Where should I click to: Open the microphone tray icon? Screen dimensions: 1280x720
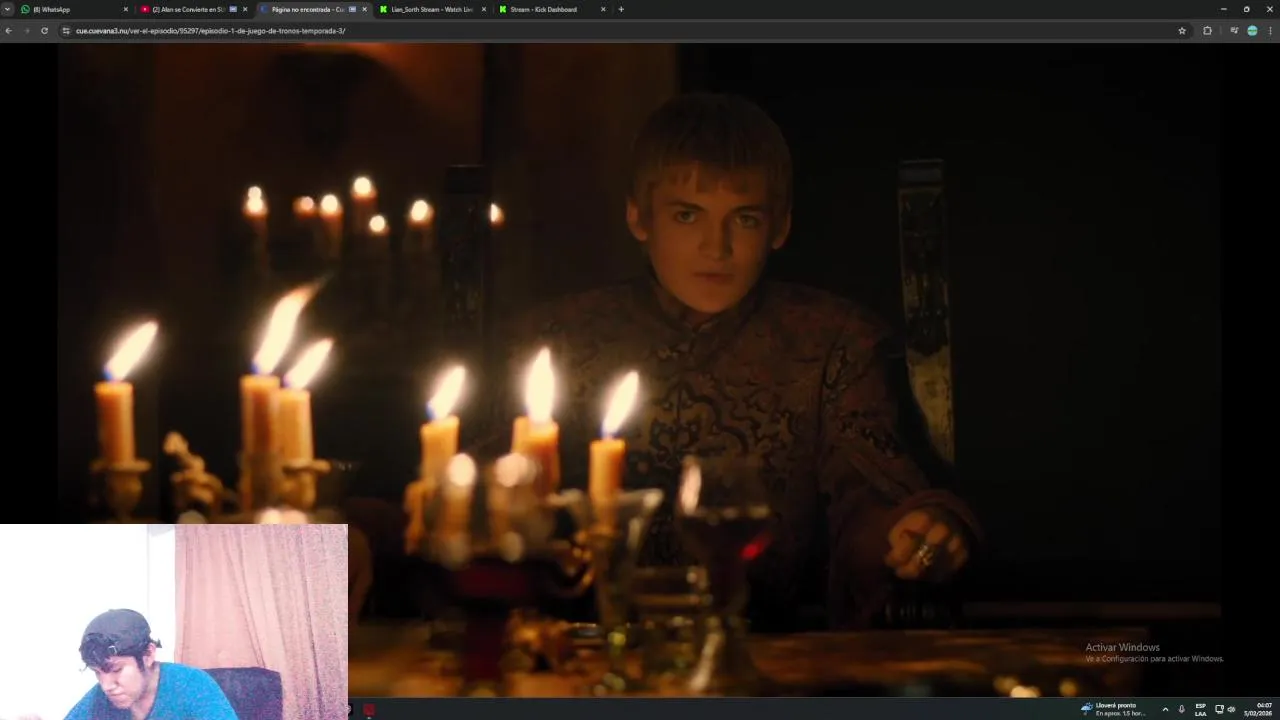click(1182, 710)
